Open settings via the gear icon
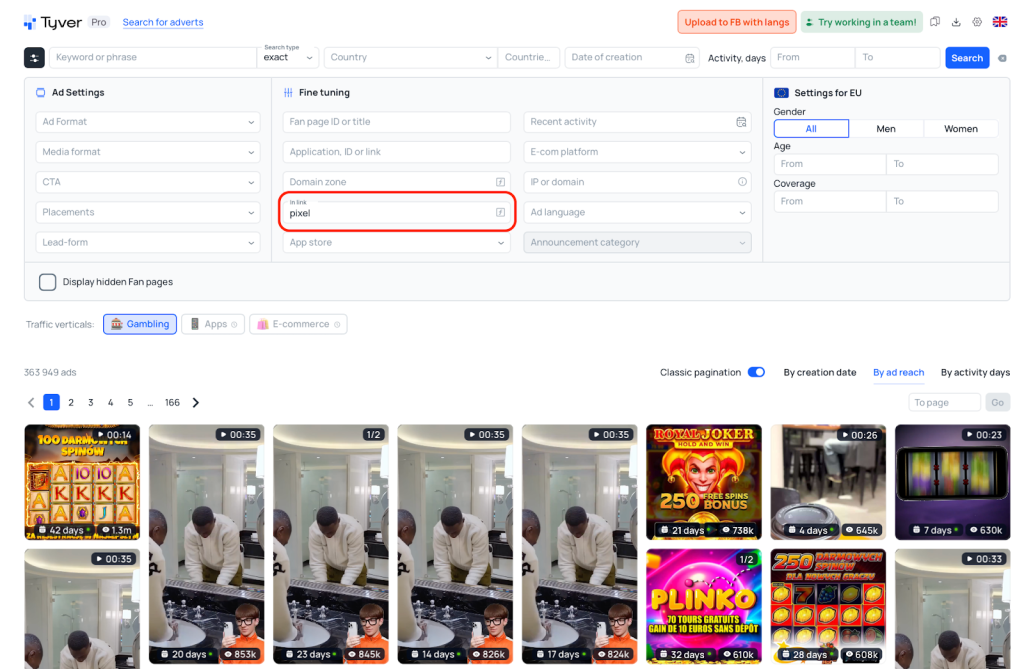Screen dimensions: 1024x669 (977, 22)
